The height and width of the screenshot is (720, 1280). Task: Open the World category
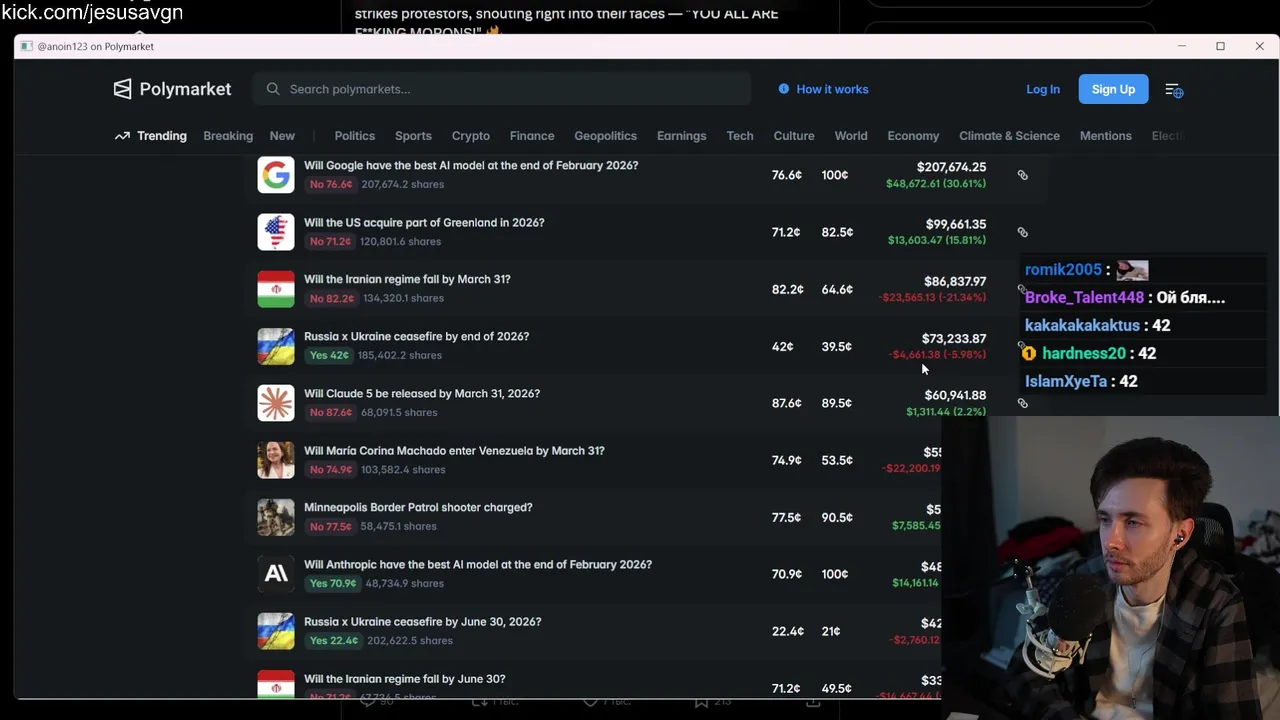(851, 136)
